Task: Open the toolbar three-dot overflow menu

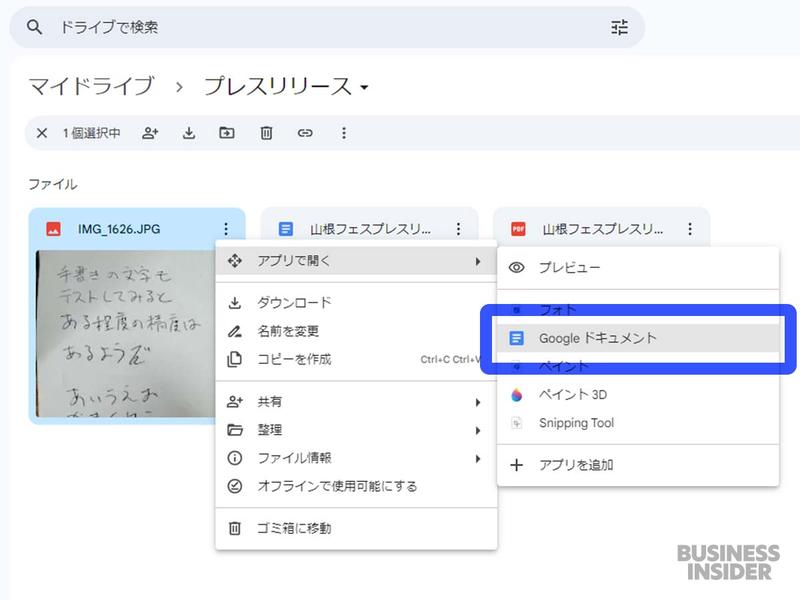Action: click(x=344, y=133)
